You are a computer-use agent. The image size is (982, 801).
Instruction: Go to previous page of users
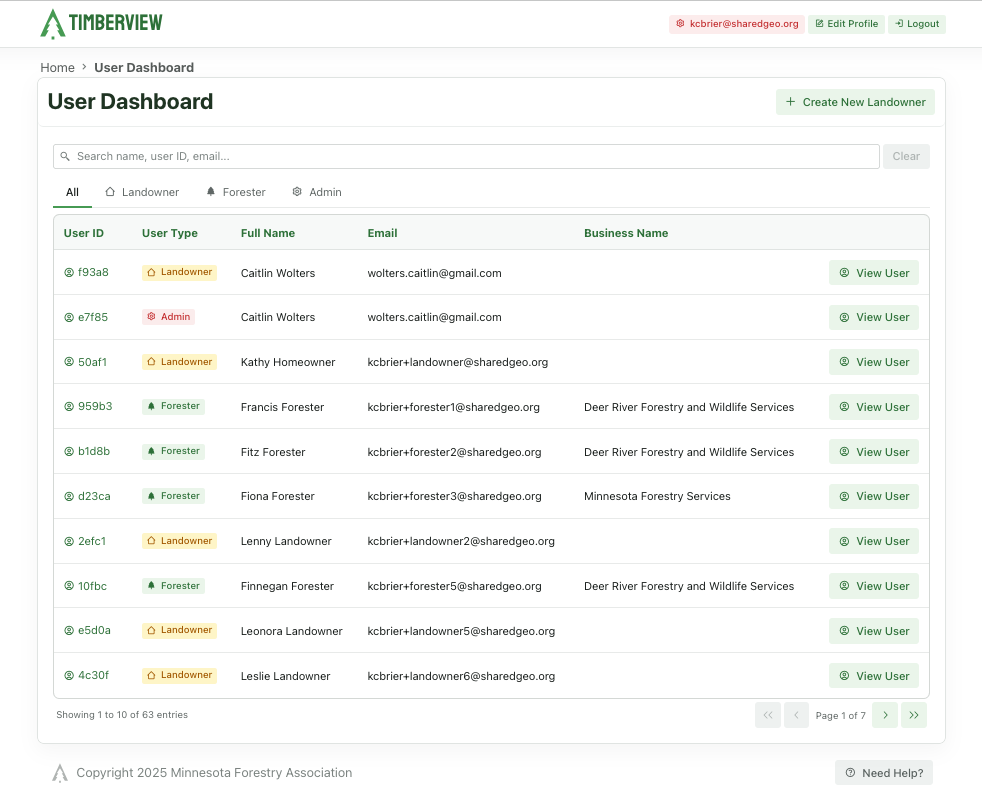coord(796,715)
